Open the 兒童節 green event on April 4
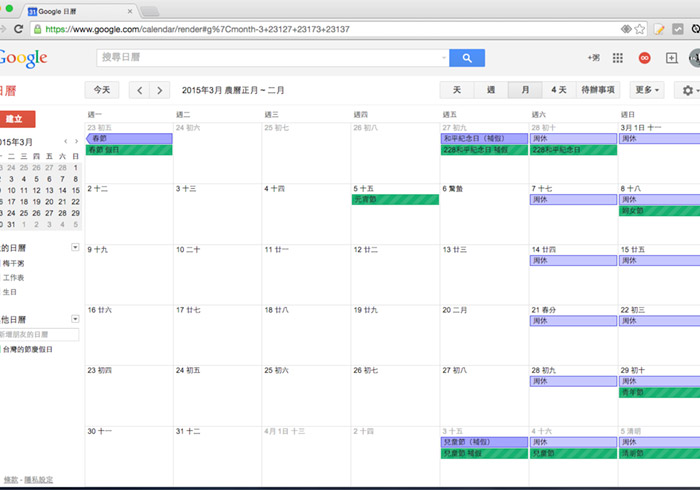Image resolution: width=700 pixels, height=490 pixels. click(x=573, y=453)
